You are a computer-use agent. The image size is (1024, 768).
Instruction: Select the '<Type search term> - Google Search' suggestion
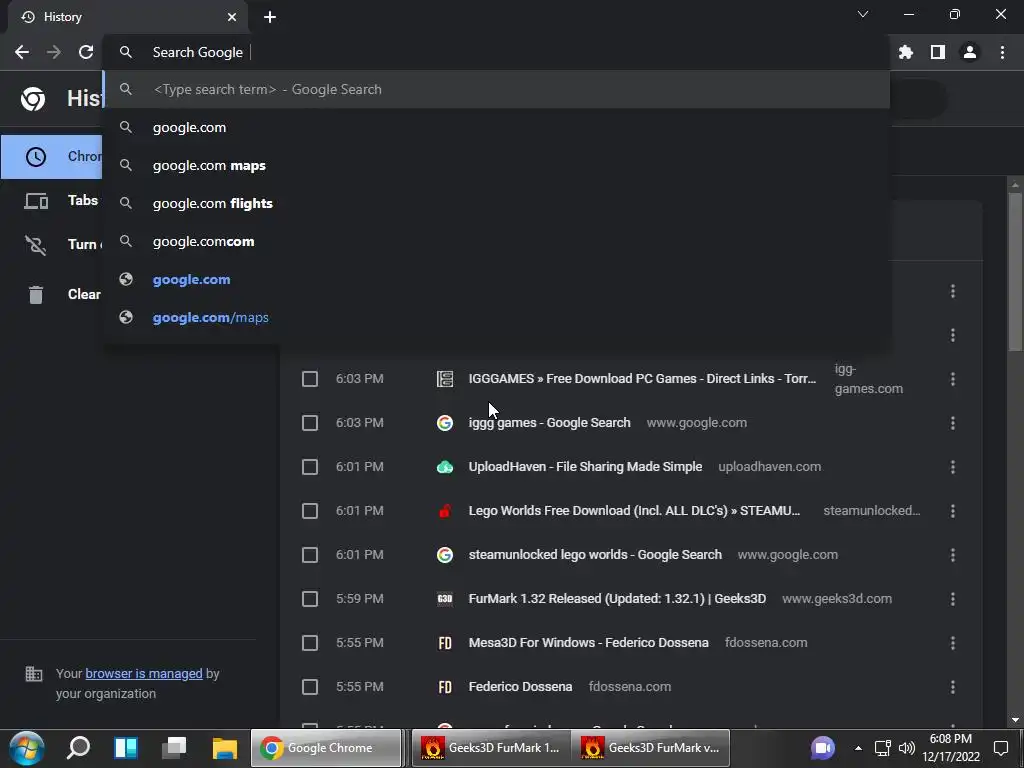[496, 89]
